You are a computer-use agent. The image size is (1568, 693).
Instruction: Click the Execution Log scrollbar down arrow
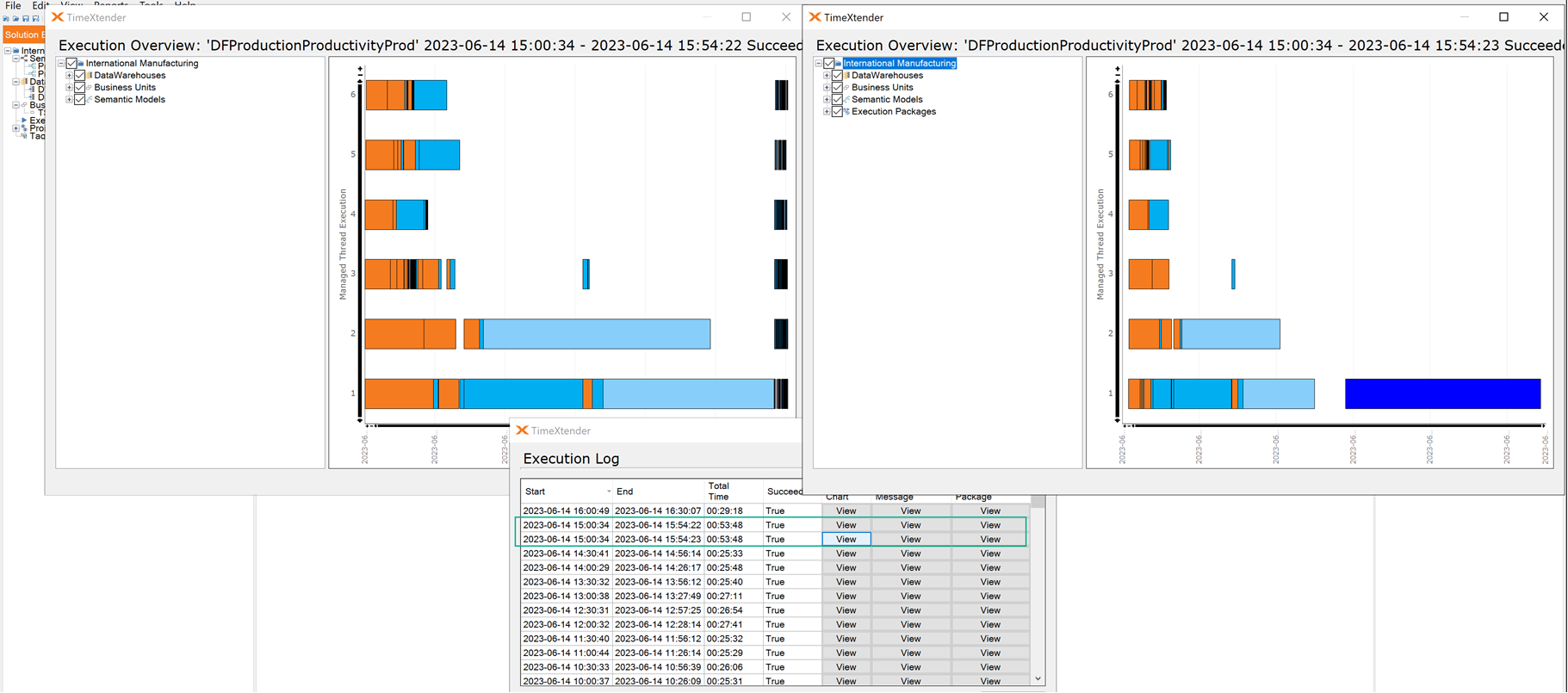[1038, 679]
